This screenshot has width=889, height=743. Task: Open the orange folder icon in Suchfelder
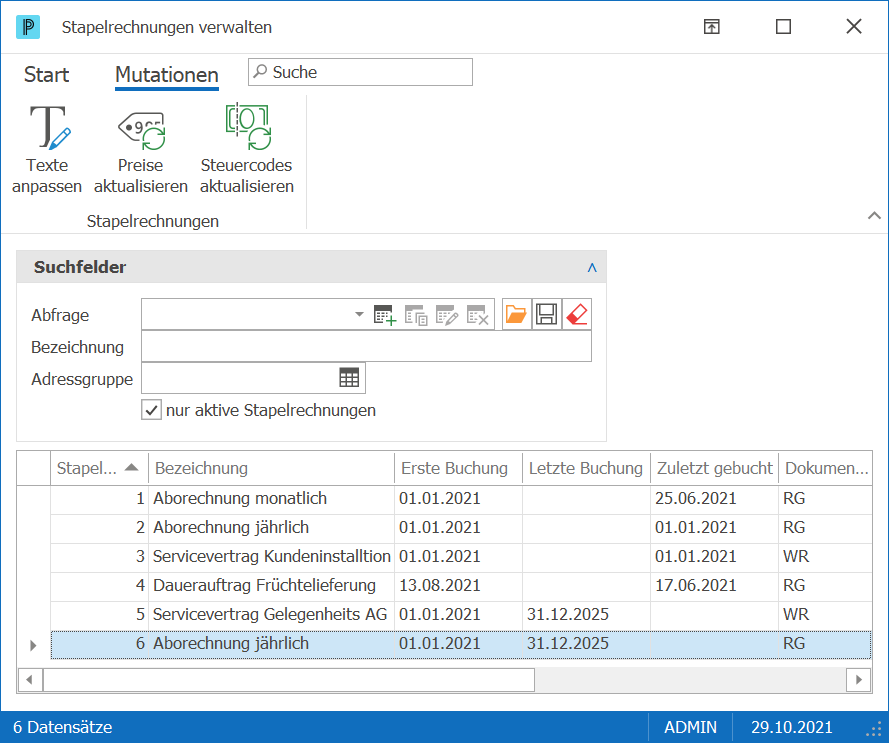(x=516, y=314)
